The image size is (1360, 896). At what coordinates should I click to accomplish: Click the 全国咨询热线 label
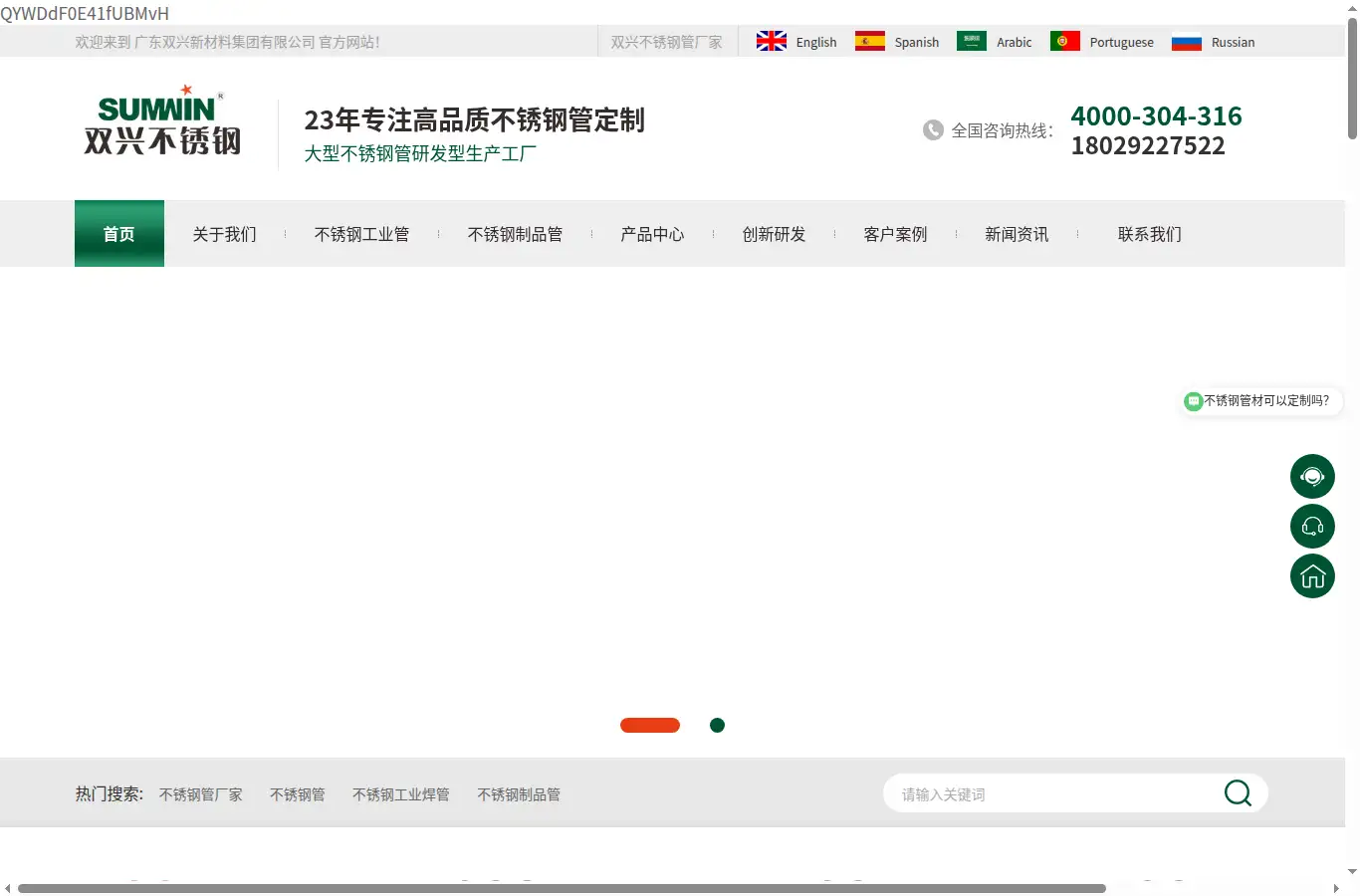coord(1003,130)
